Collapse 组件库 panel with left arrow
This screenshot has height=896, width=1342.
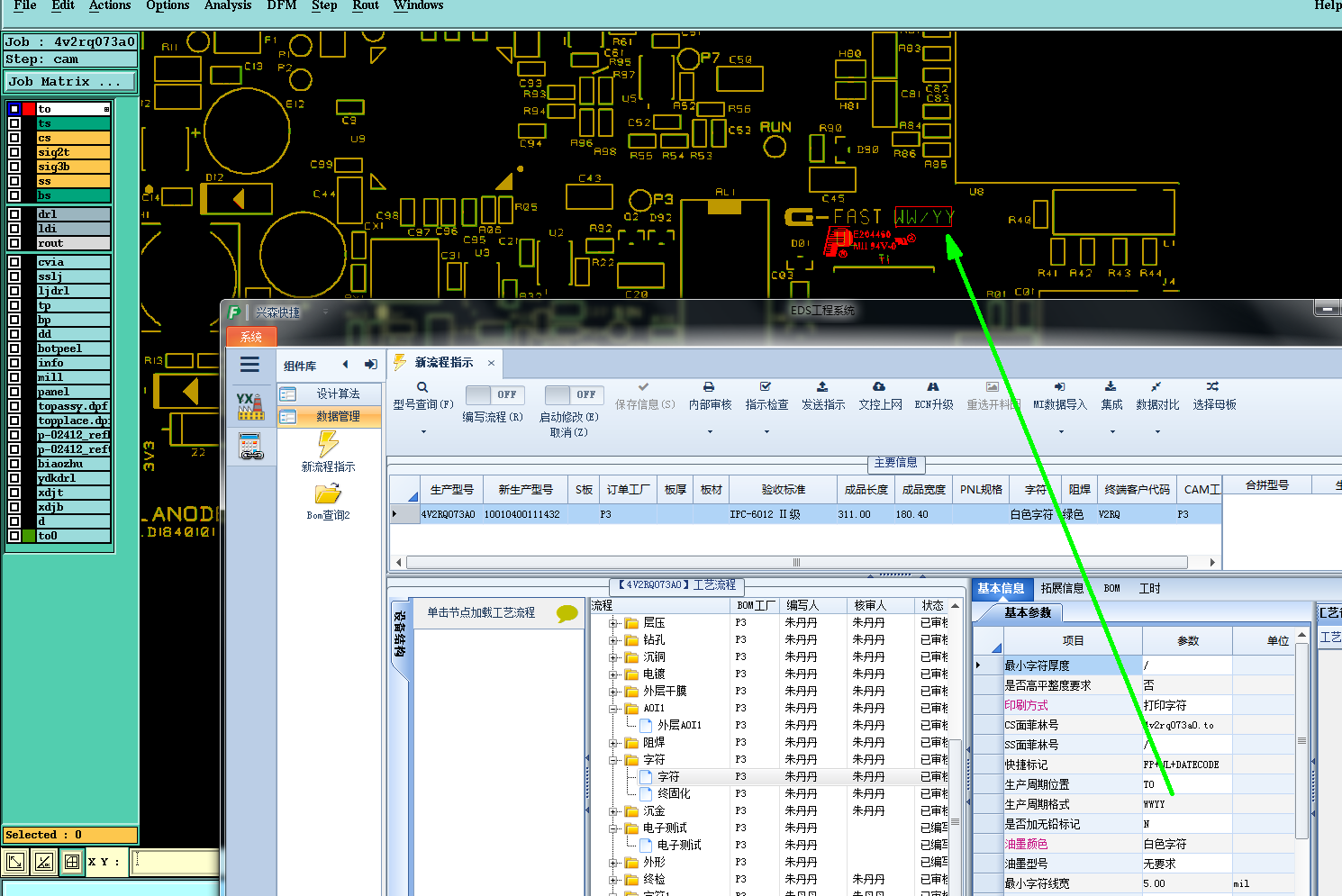[x=345, y=365]
